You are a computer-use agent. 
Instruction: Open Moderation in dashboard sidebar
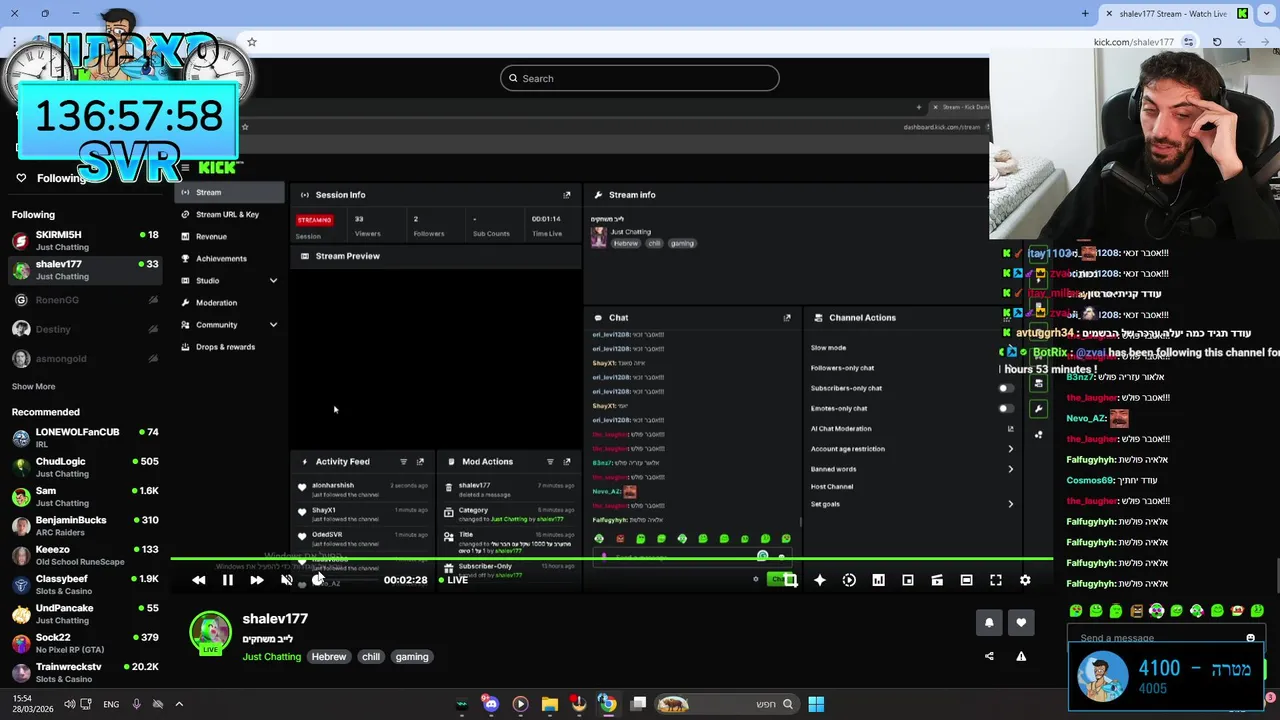click(230, 302)
